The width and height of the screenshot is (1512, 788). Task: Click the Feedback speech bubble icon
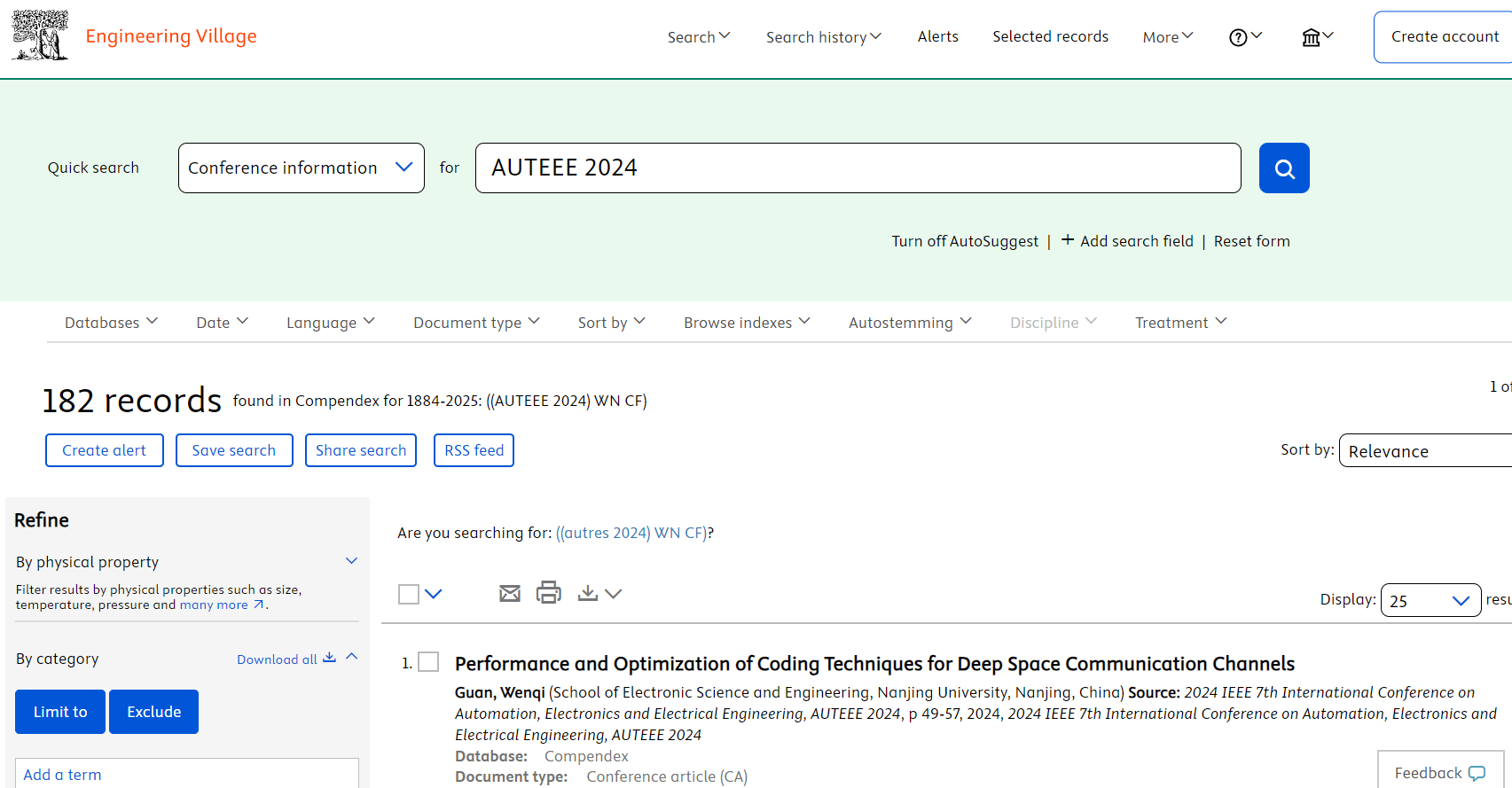[x=1477, y=773]
